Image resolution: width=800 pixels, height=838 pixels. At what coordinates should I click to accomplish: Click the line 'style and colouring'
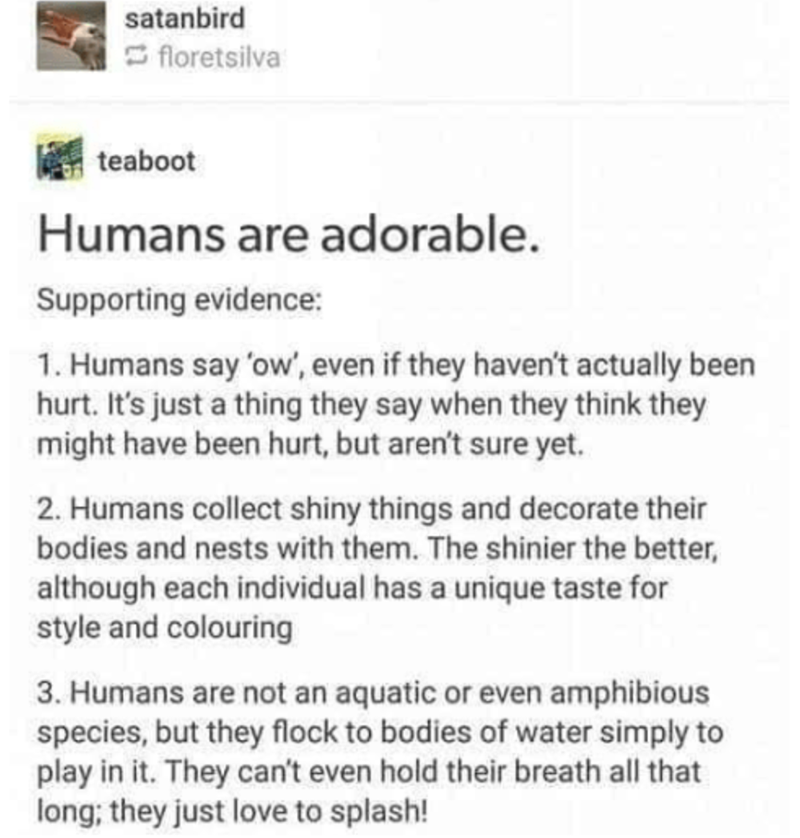[165, 629]
